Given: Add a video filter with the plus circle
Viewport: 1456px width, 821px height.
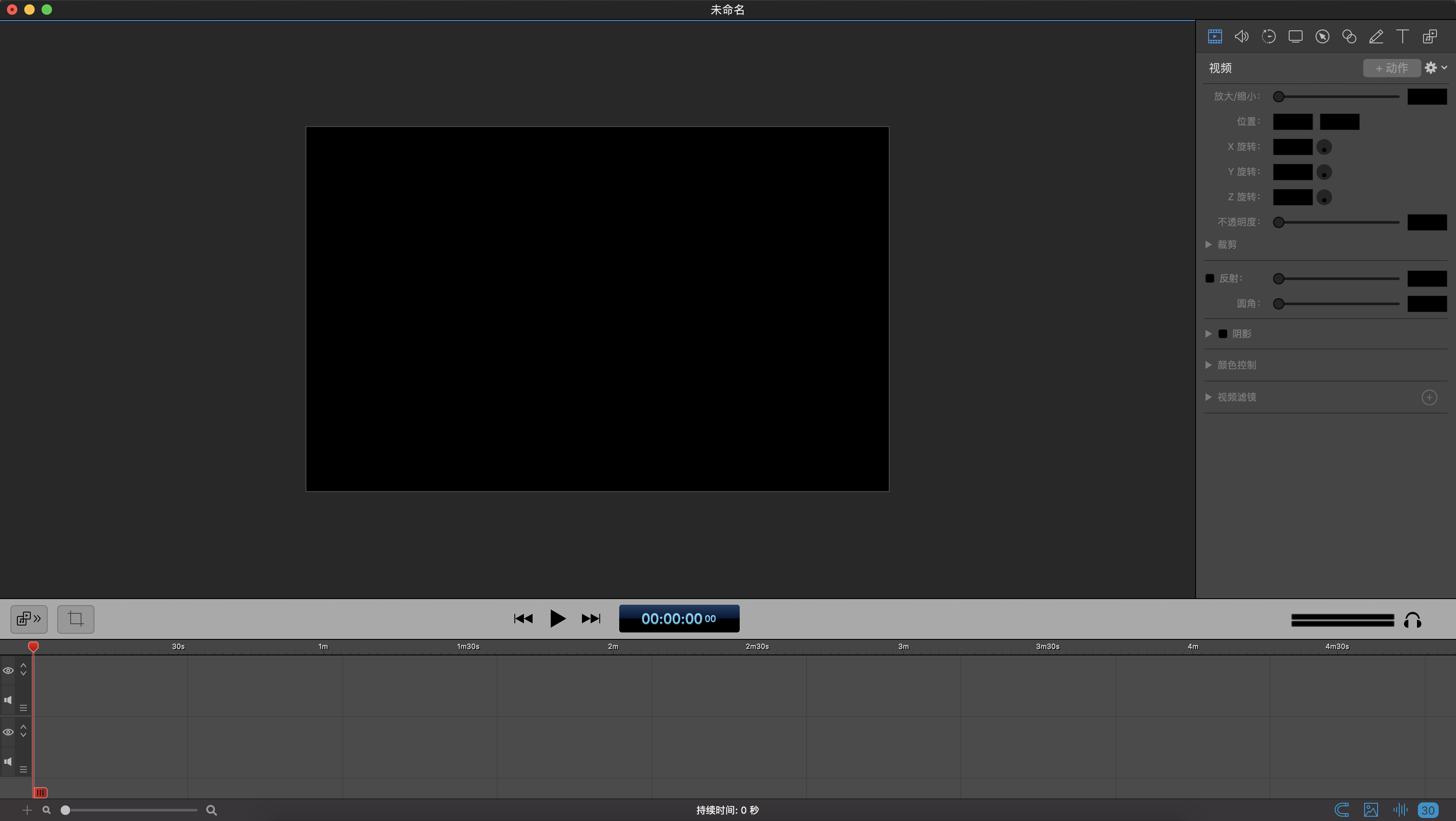Looking at the screenshot, I should 1429,397.
